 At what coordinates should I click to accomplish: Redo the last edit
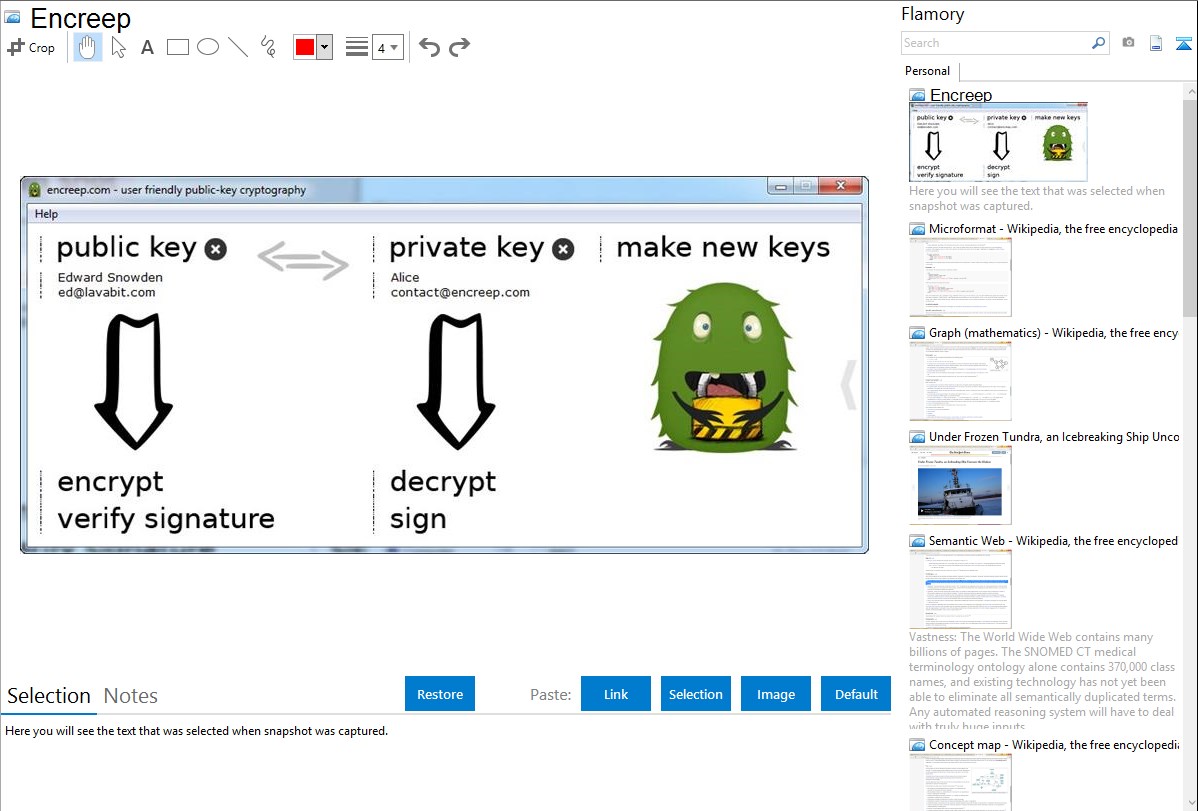click(459, 47)
